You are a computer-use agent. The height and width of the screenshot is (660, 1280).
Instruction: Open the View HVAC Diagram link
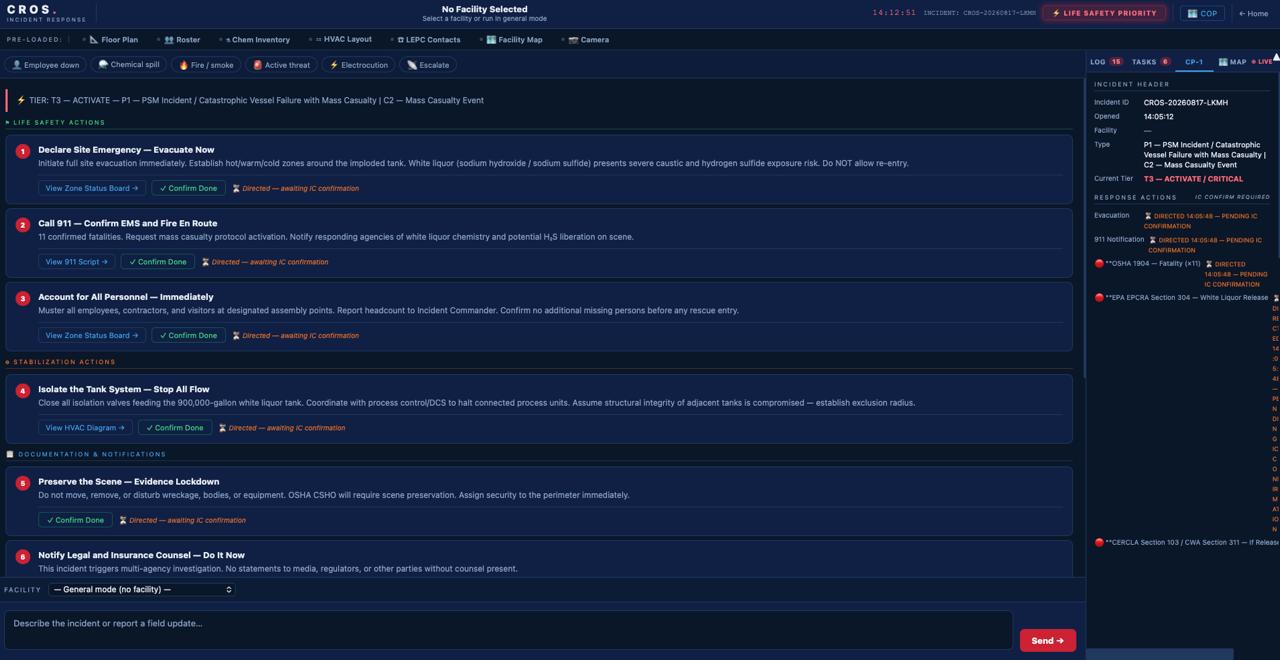tap(85, 428)
